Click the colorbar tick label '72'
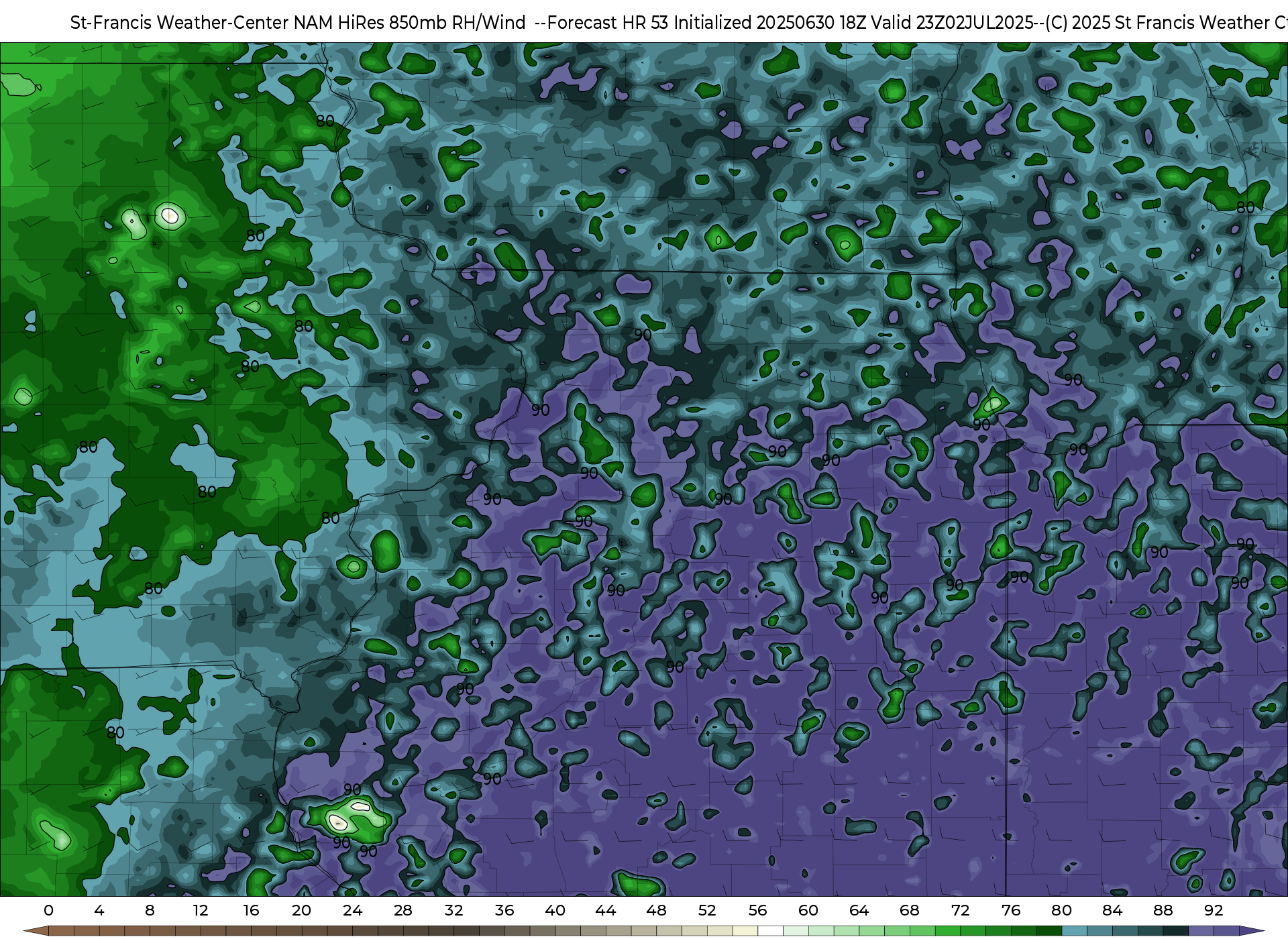The image size is (1288, 939). 960,910
